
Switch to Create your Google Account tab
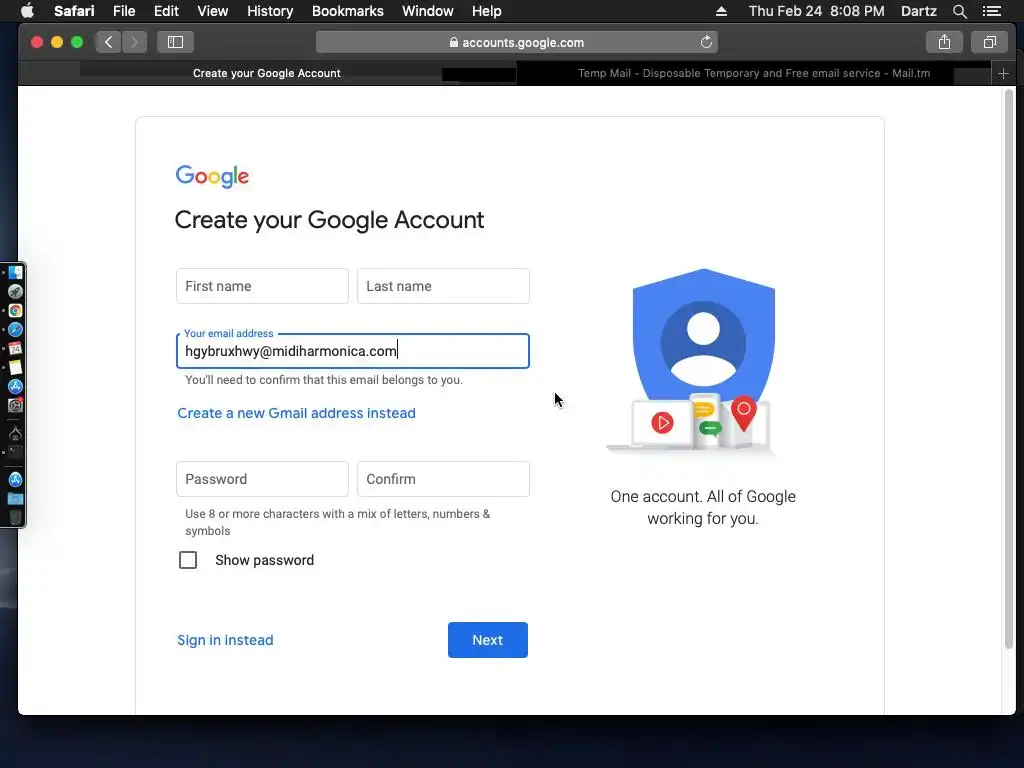(266, 73)
